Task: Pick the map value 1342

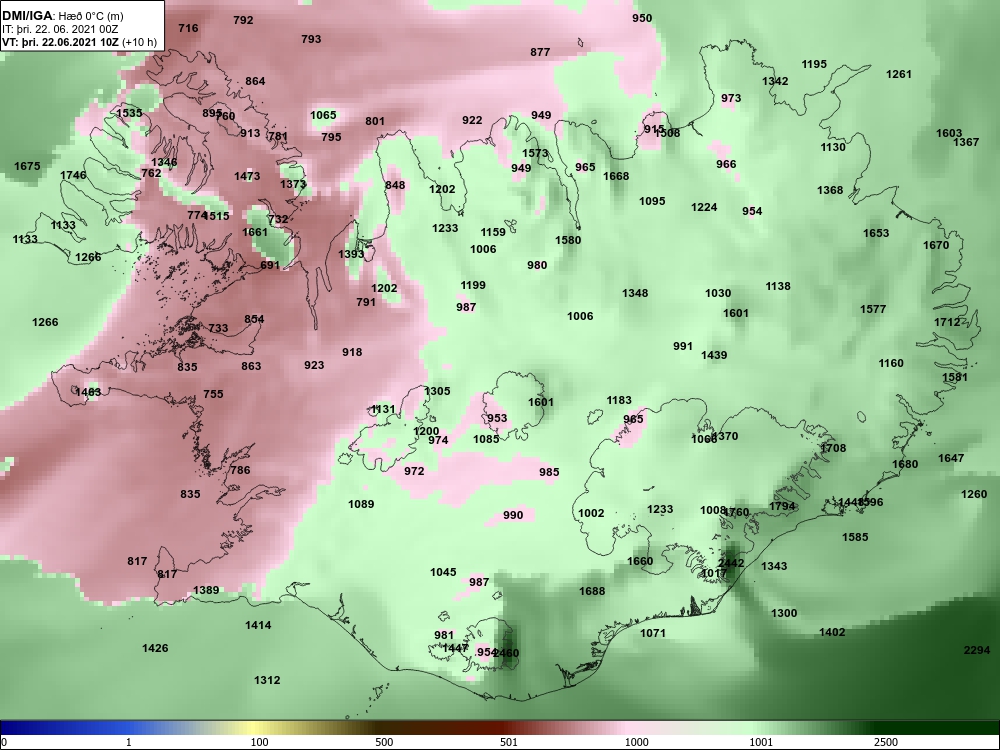Action: pyautogui.click(x=775, y=82)
